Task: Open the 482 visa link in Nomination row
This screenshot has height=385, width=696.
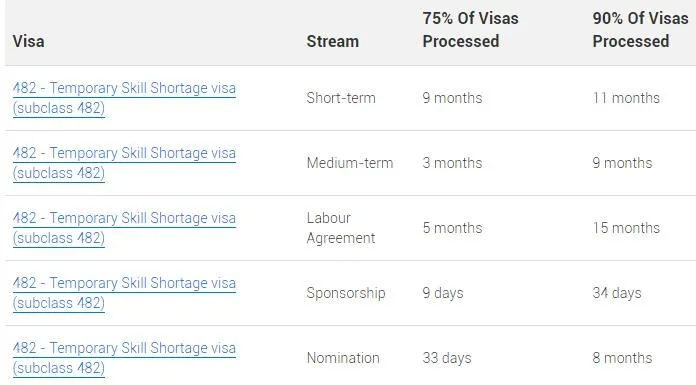Action: point(124,358)
